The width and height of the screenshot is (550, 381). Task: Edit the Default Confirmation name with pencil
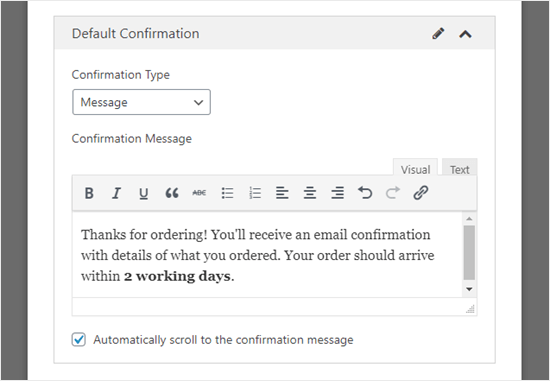tap(438, 34)
